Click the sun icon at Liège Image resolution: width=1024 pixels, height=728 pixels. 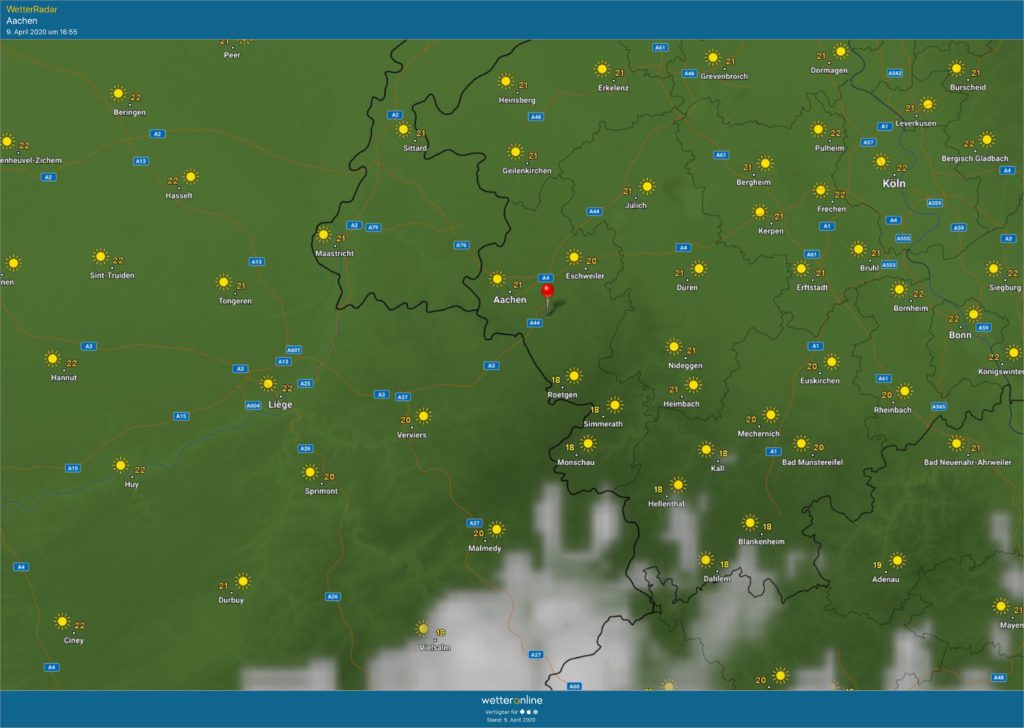(x=268, y=384)
